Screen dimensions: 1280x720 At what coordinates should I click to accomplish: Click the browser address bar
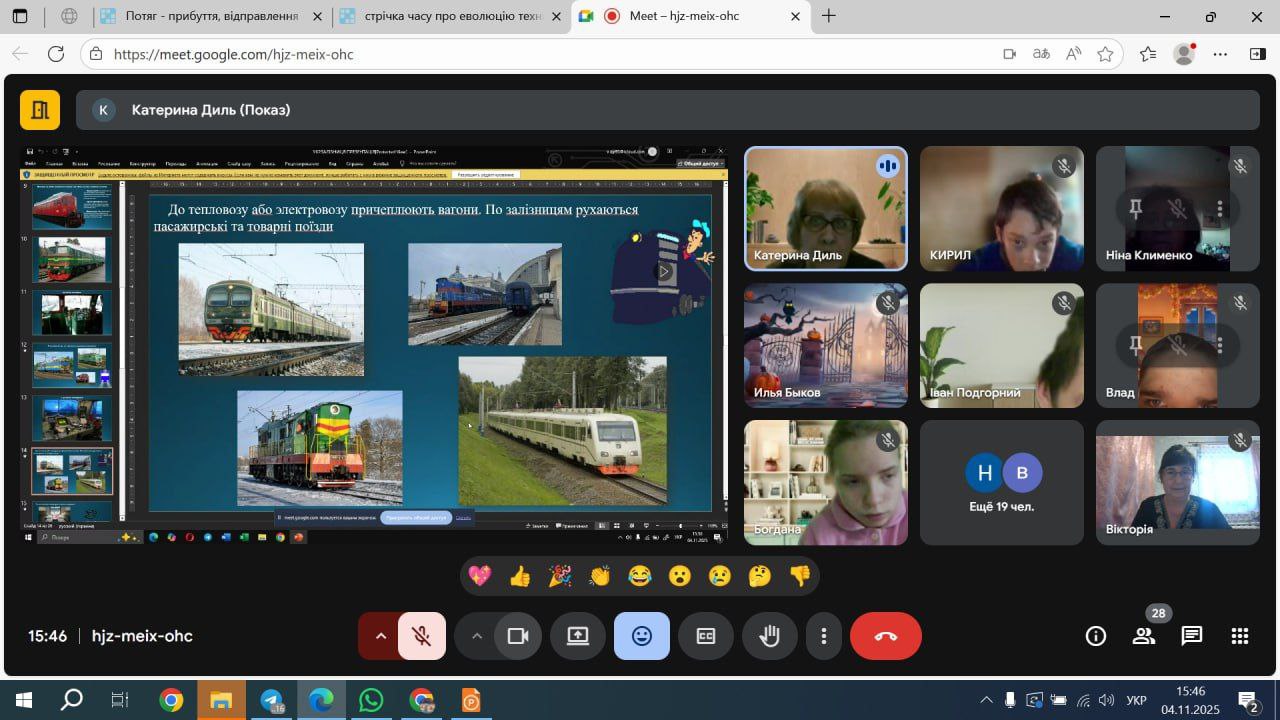[550, 54]
